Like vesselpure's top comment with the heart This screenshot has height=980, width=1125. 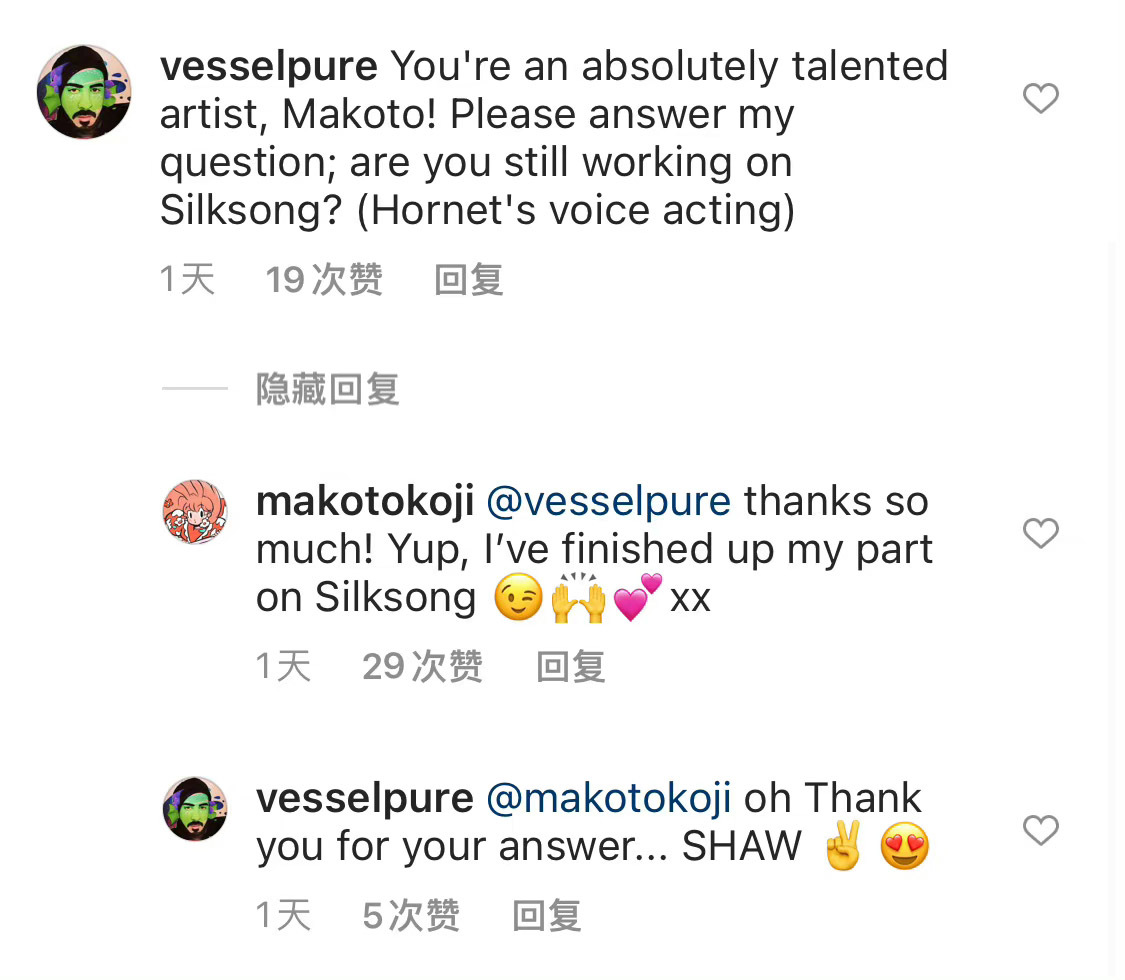click(1040, 98)
